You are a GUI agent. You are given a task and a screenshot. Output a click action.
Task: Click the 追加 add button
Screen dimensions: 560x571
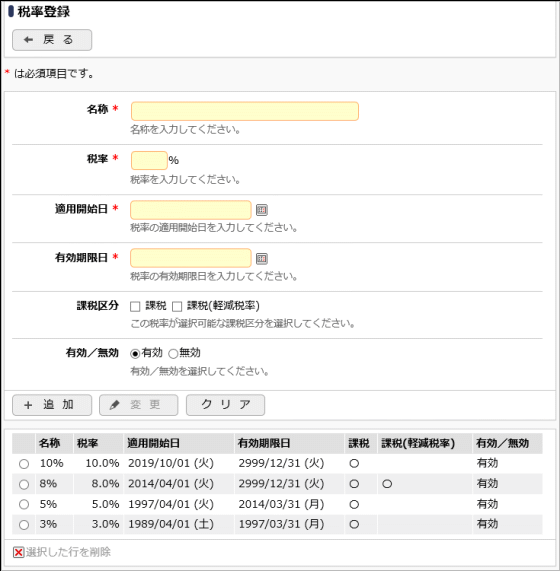click(52, 405)
